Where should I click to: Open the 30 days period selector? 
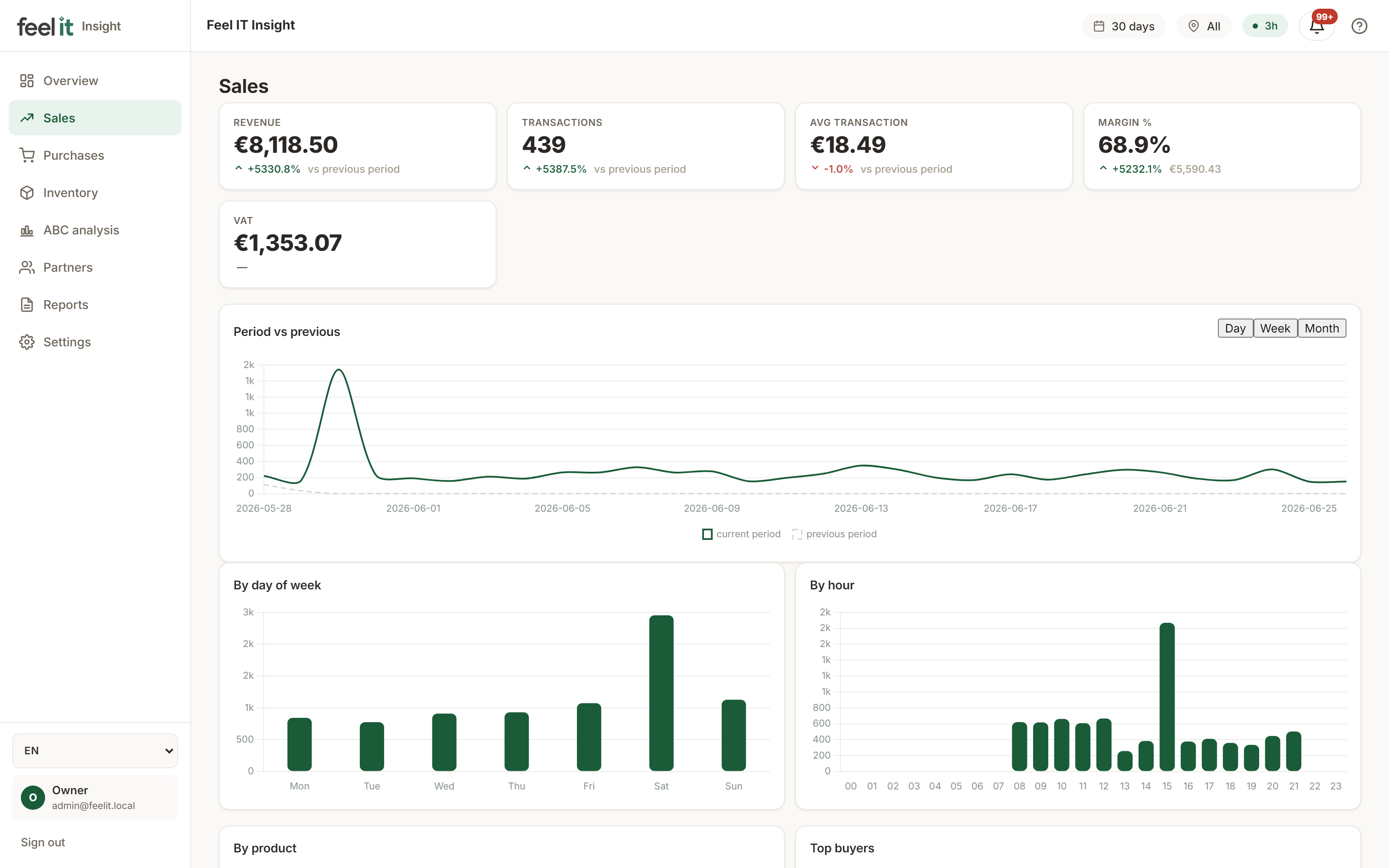click(x=1123, y=26)
